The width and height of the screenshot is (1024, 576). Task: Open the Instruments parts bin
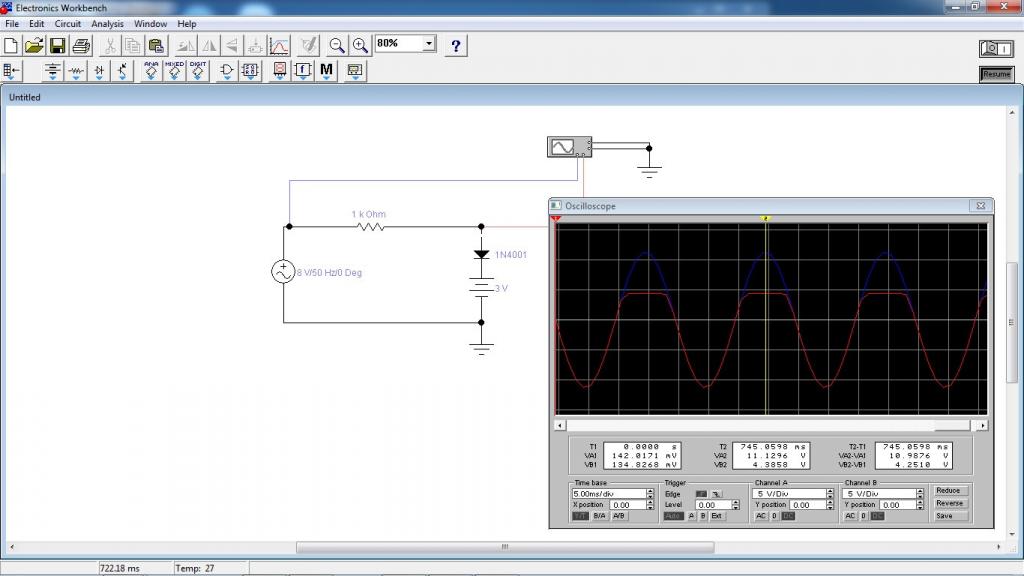[354, 71]
